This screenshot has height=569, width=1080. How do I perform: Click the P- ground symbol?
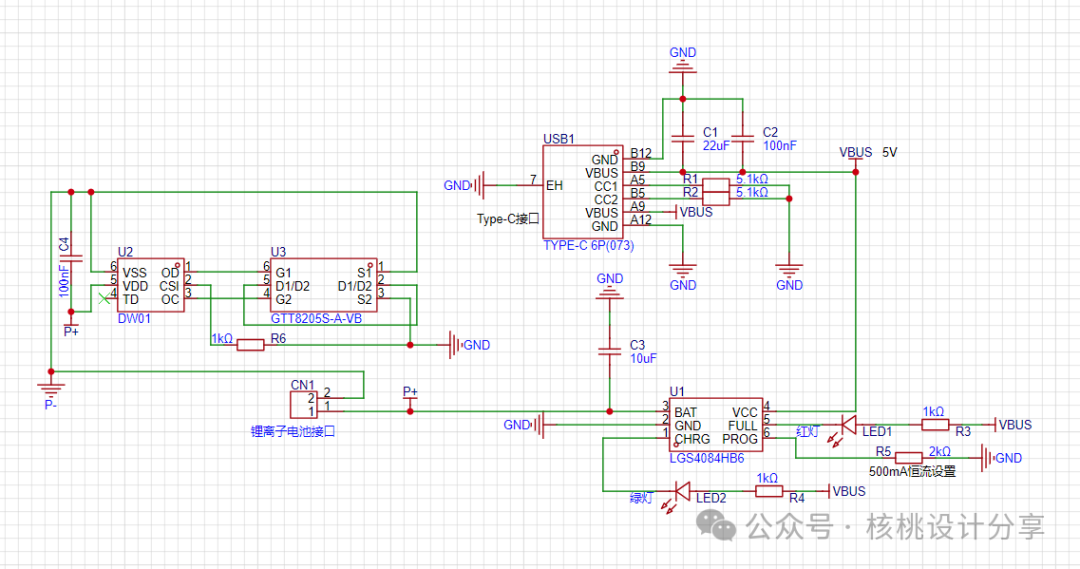[51, 388]
